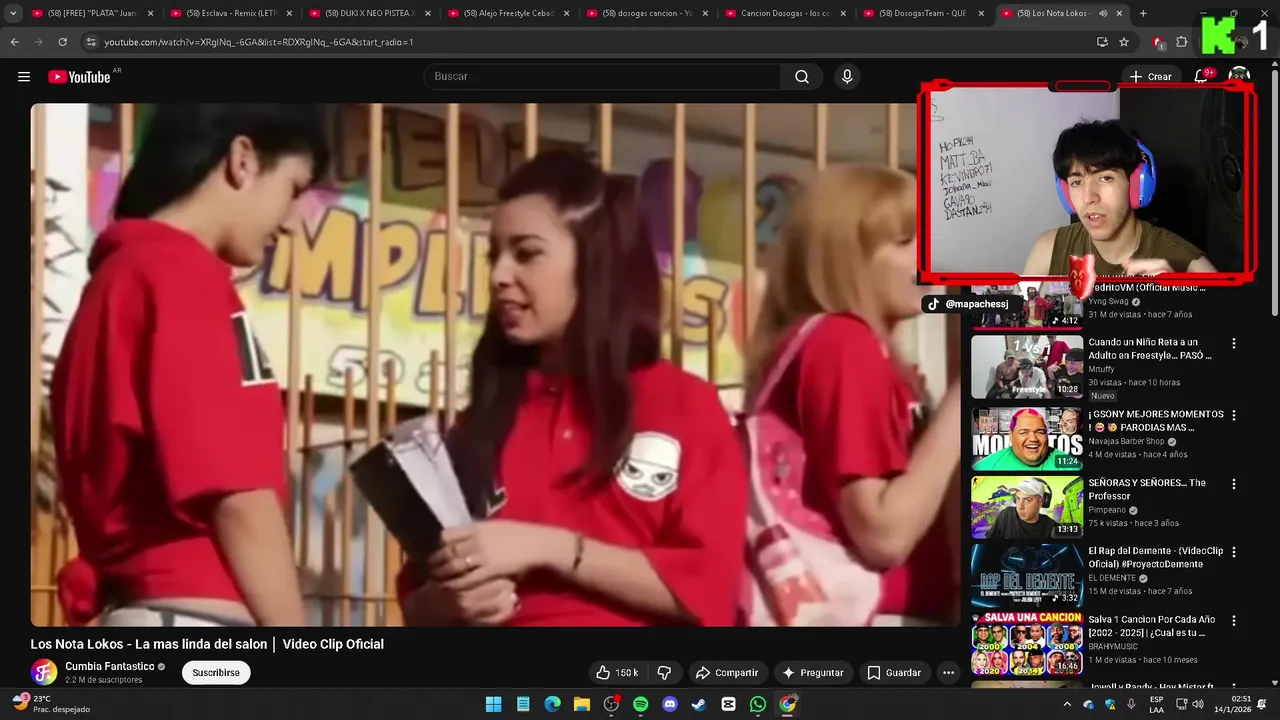This screenshot has width=1280, height=720.
Task: Open volume control in system tray
Action: pos(1198,704)
